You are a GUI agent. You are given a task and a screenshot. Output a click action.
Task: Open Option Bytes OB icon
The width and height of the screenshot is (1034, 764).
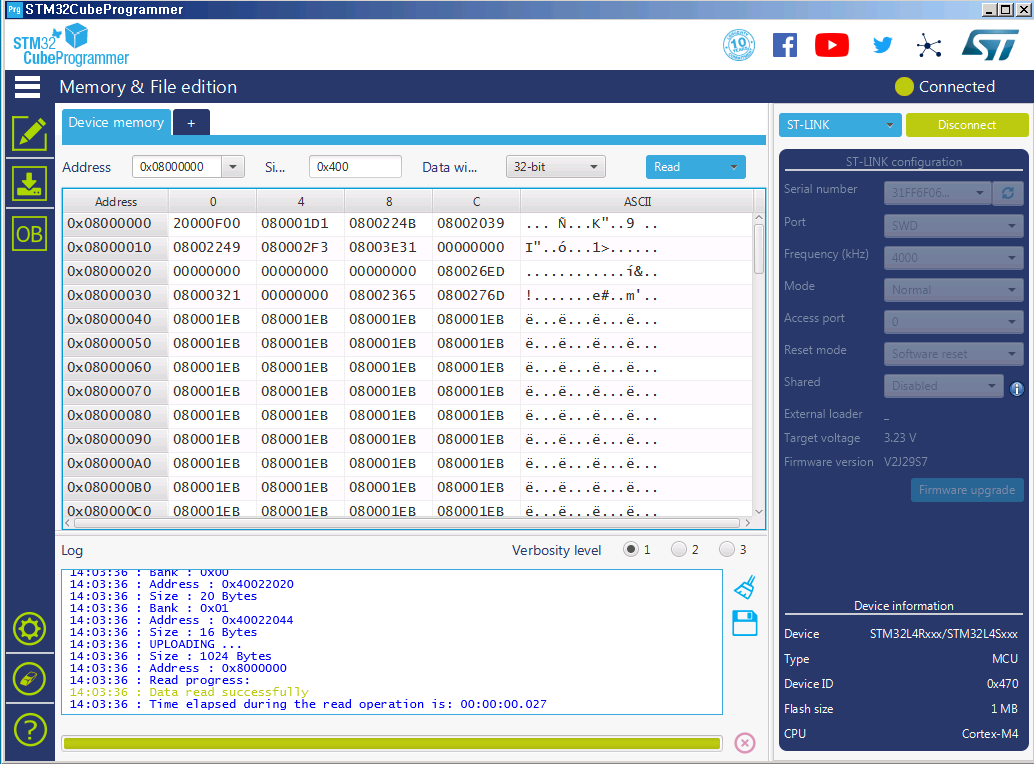click(29, 234)
